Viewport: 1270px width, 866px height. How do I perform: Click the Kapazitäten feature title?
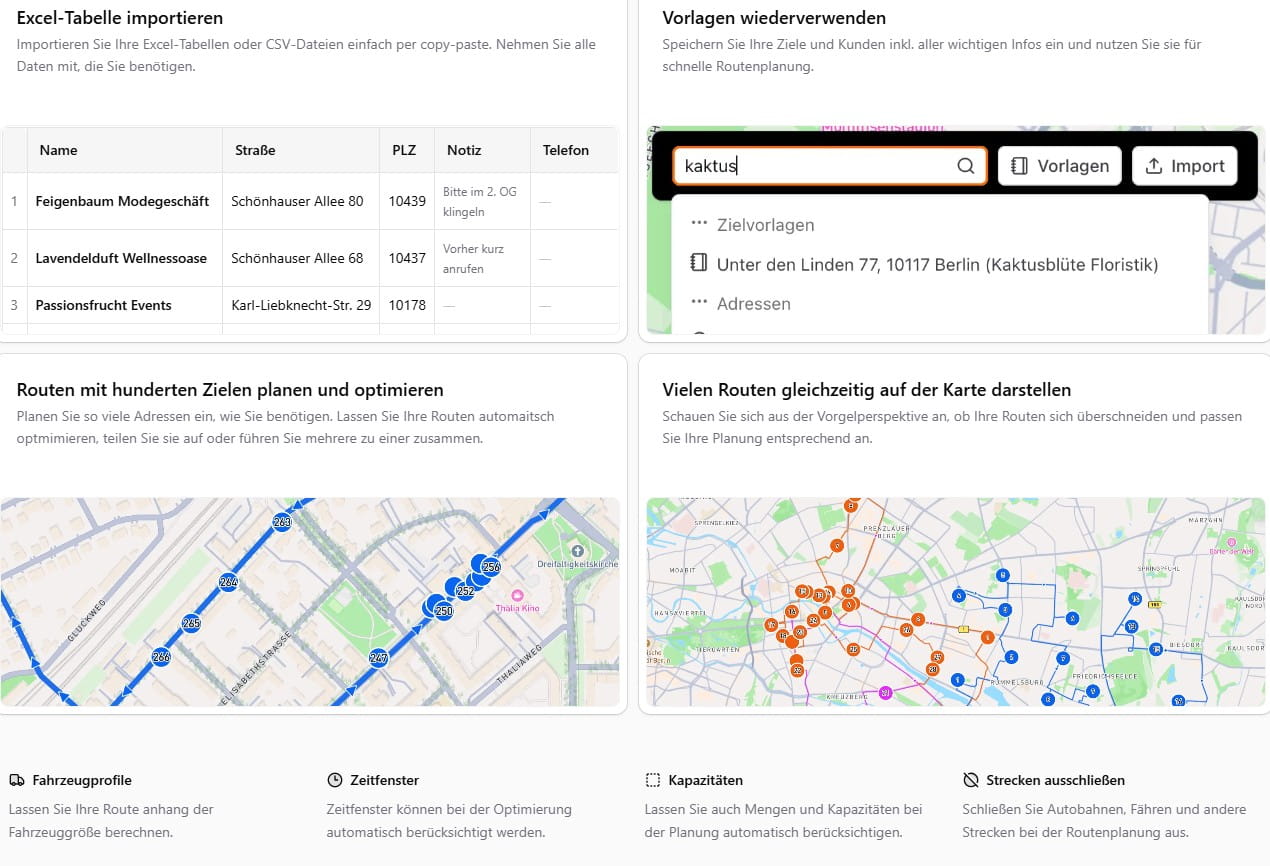[706, 780]
